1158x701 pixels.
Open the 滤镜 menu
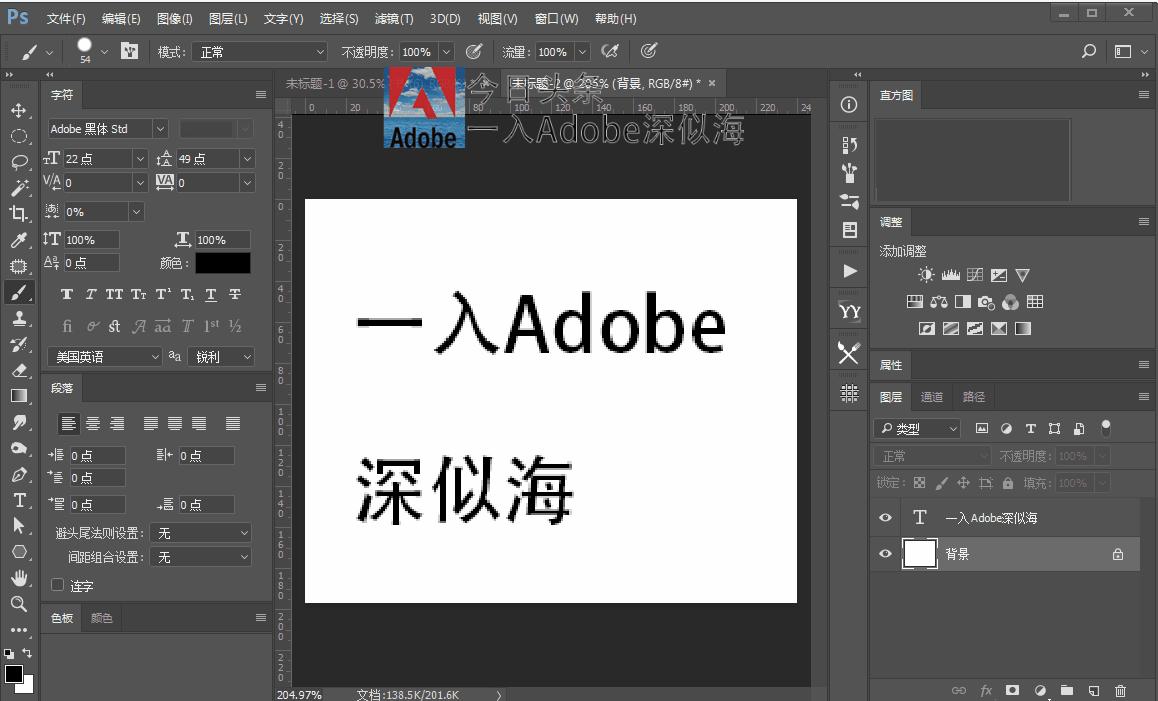click(393, 18)
